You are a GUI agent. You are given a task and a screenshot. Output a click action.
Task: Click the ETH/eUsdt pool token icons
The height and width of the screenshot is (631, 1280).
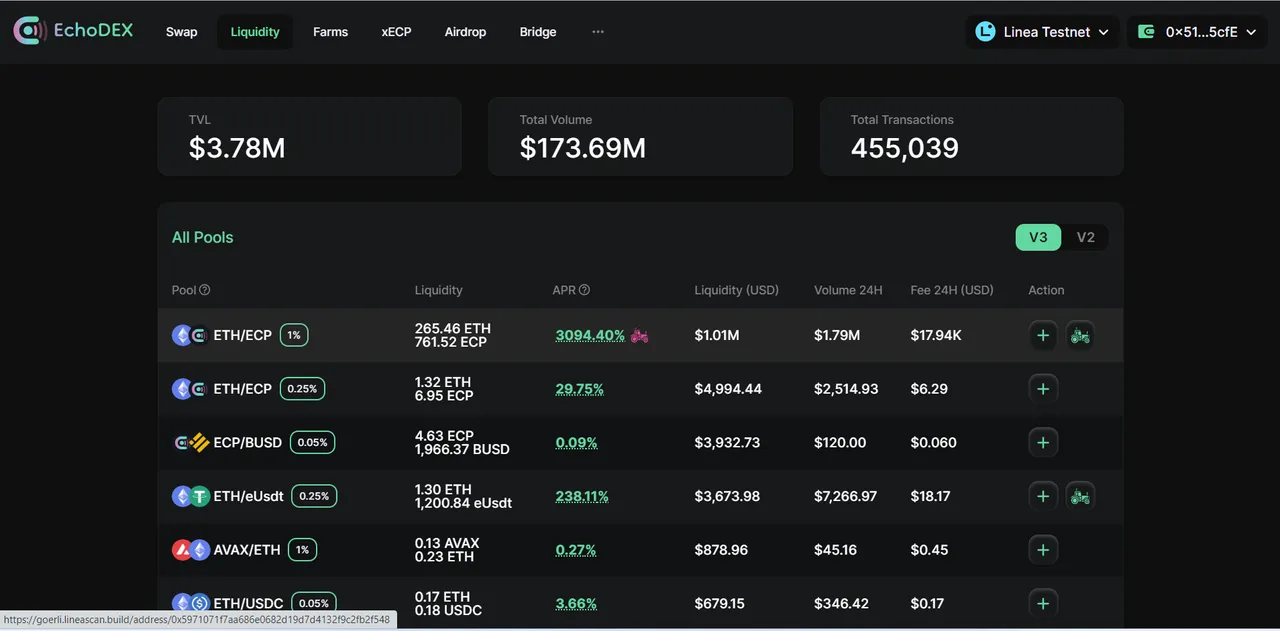tap(190, 496)
